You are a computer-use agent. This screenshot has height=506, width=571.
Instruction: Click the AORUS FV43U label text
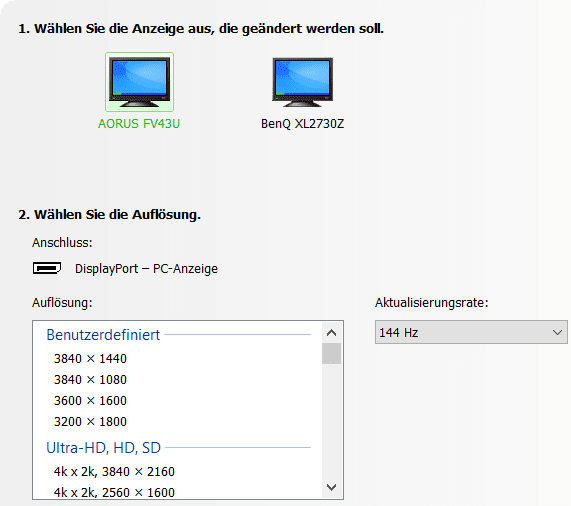[139, 124]
